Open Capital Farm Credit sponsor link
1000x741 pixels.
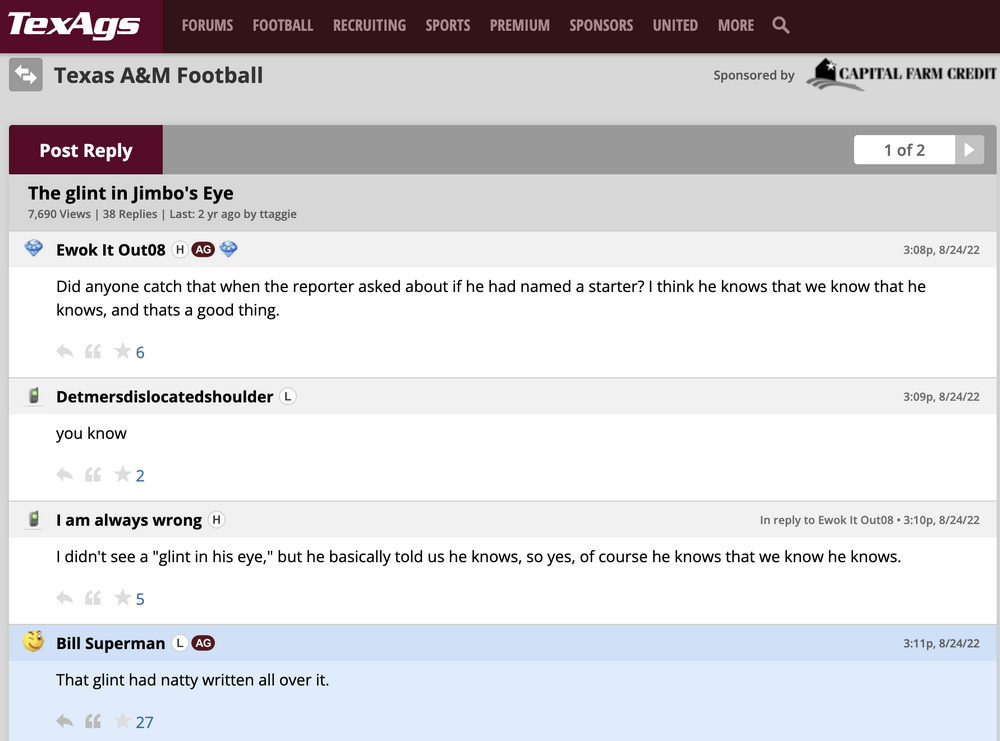[902, 75]
